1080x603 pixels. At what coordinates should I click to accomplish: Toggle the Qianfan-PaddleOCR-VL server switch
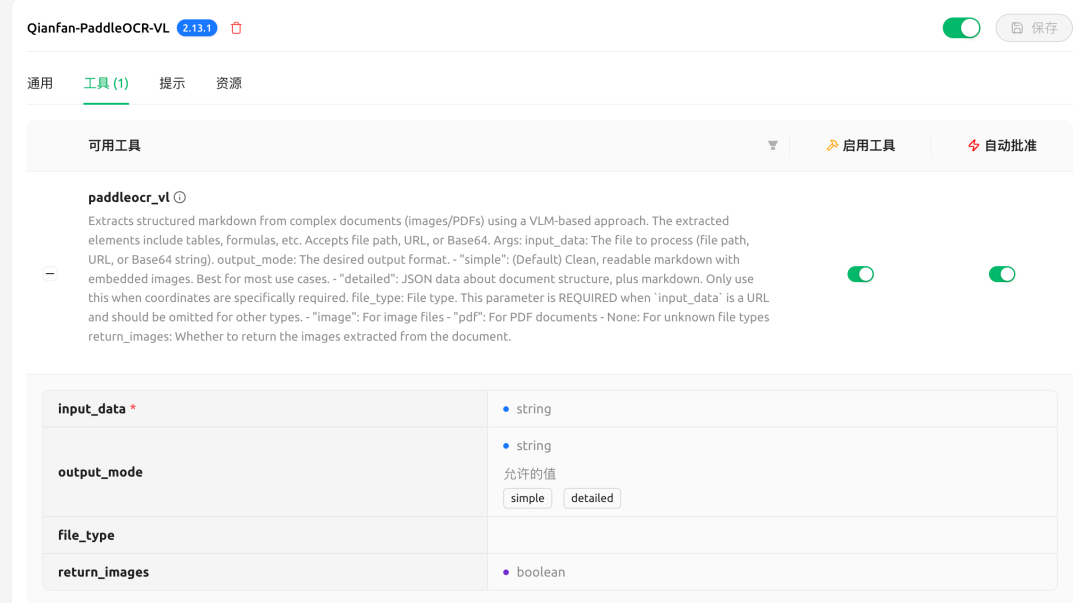pyautogui.click(x=962, y=28)
